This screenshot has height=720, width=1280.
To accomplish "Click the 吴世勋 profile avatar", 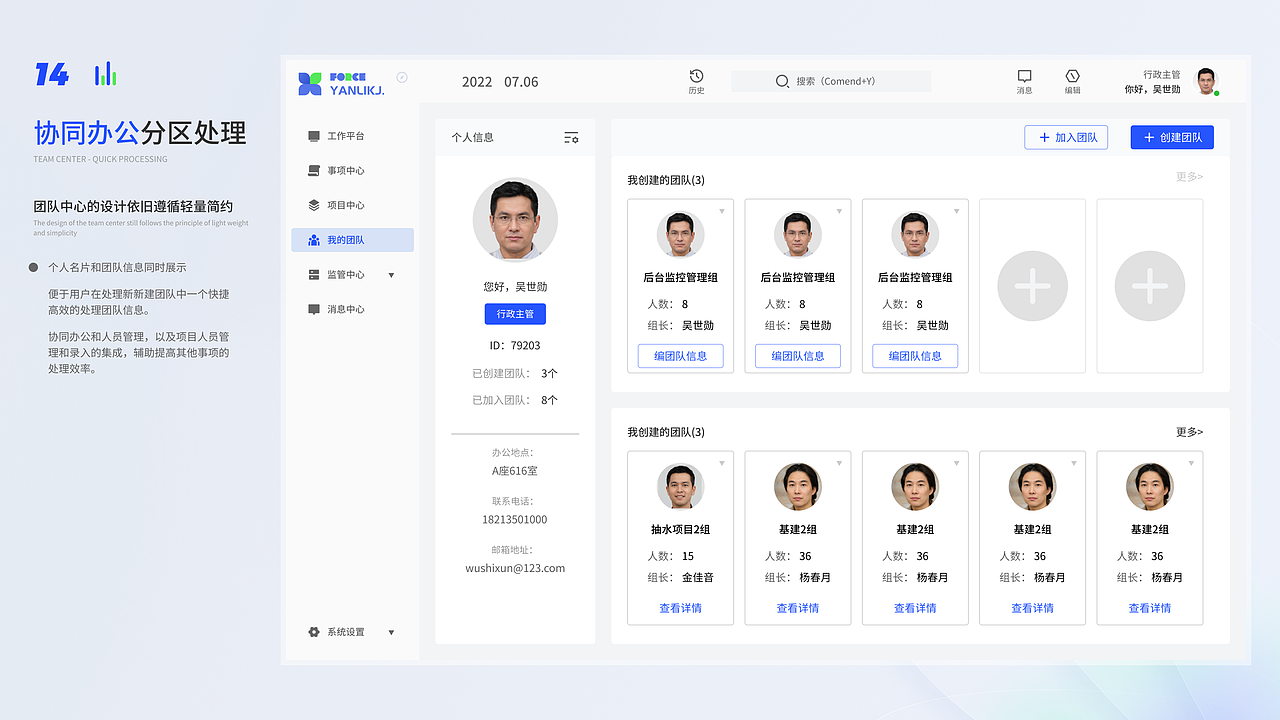I will [1205, 80].
